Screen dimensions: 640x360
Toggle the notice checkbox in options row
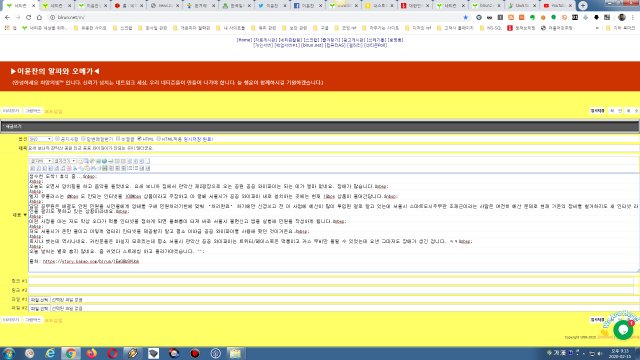58,139
